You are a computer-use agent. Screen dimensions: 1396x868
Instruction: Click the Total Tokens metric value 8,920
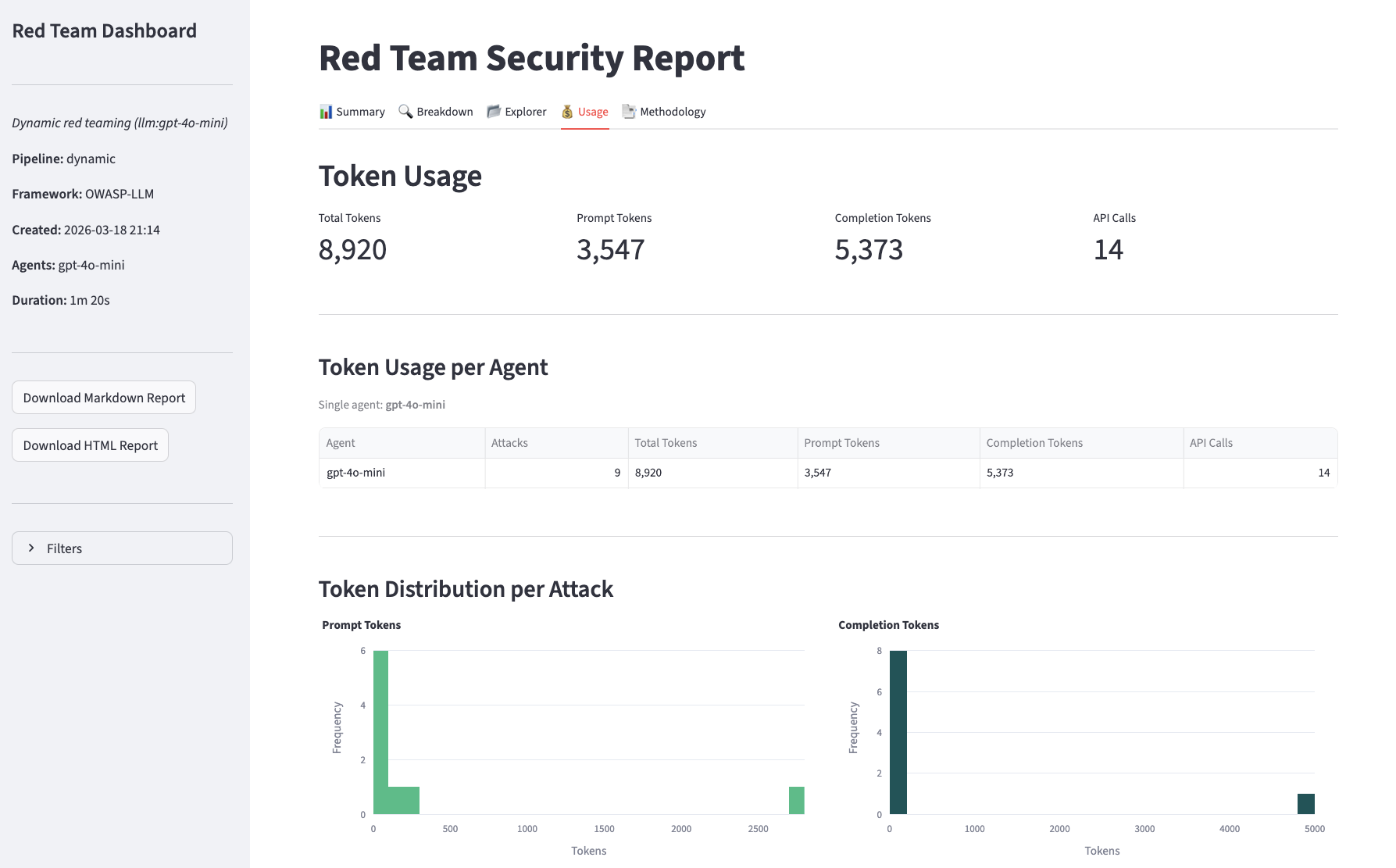point(352,250)
